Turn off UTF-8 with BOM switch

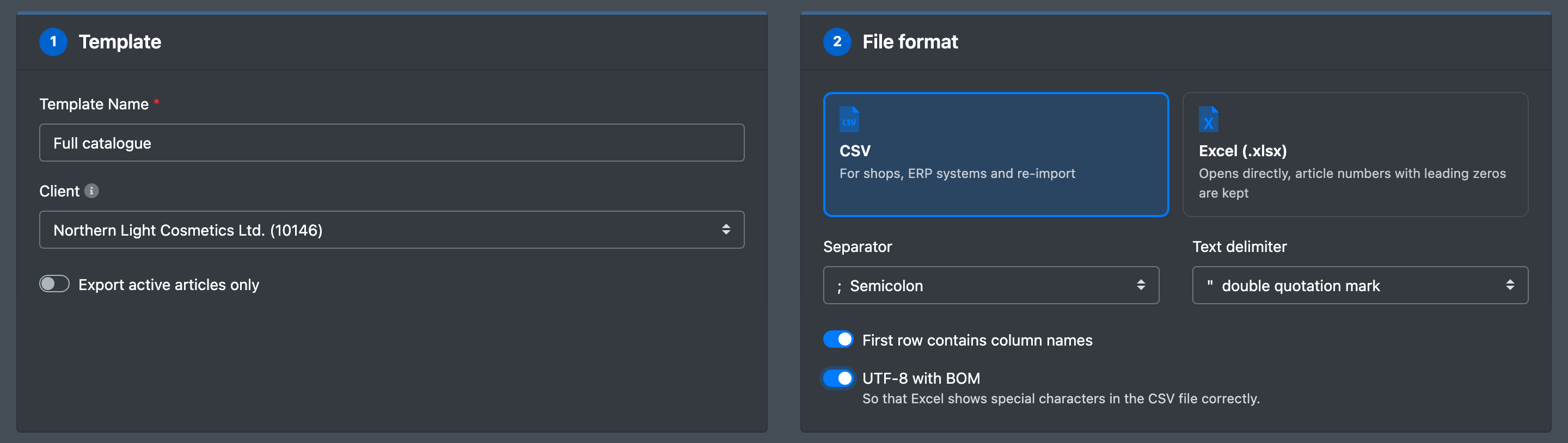[838, 378]
